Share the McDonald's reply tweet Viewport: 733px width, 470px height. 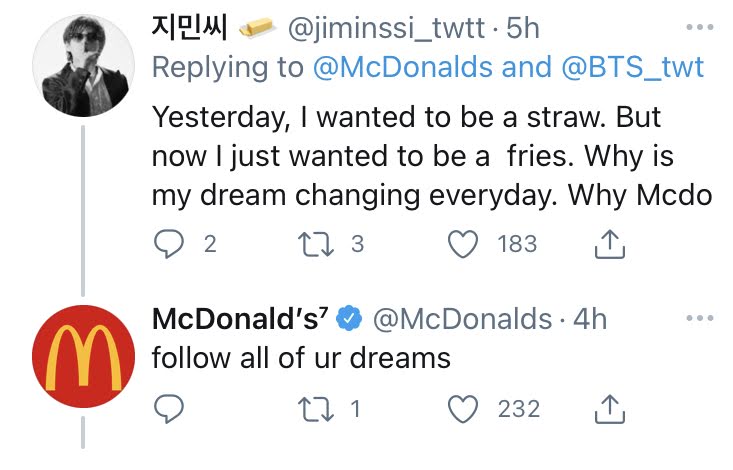tap(610, 408)
